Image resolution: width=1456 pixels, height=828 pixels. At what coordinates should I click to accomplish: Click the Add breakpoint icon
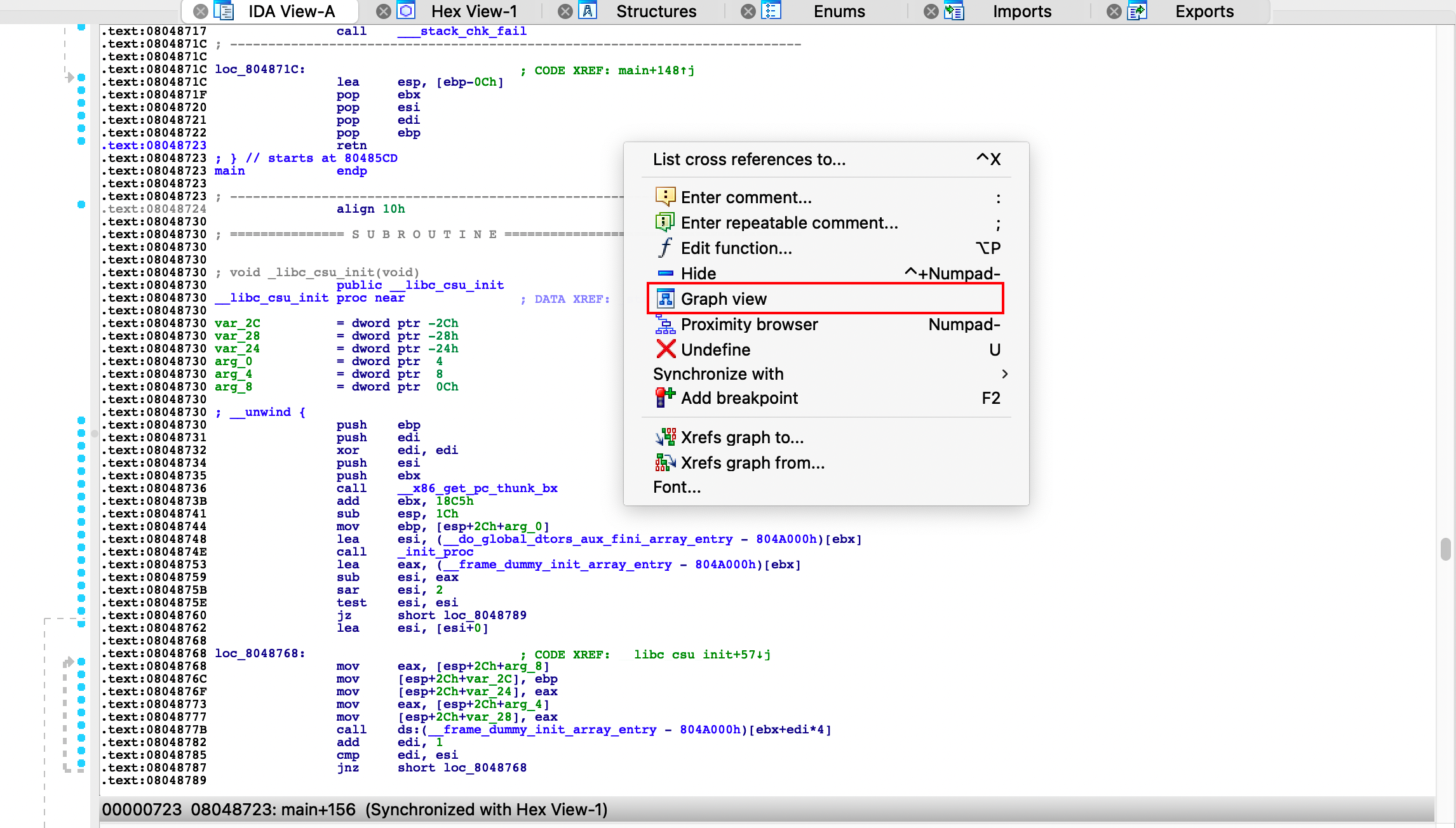click(x=665, y=397)
